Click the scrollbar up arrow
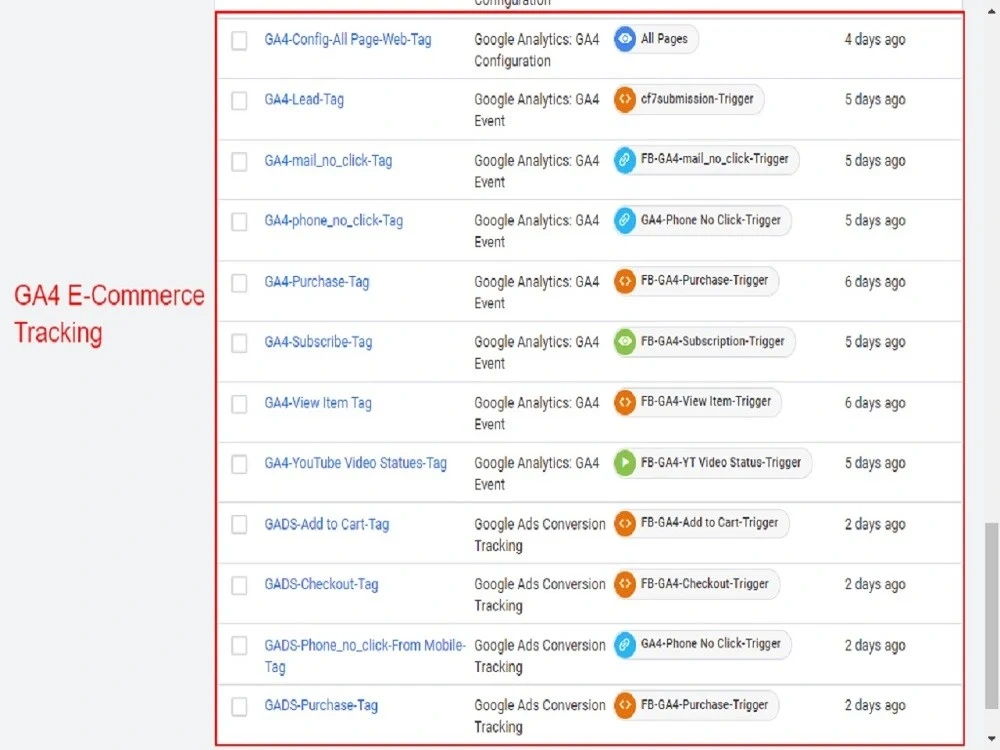1000x750 pixels. pyautogui.click(x=992, y=9)
